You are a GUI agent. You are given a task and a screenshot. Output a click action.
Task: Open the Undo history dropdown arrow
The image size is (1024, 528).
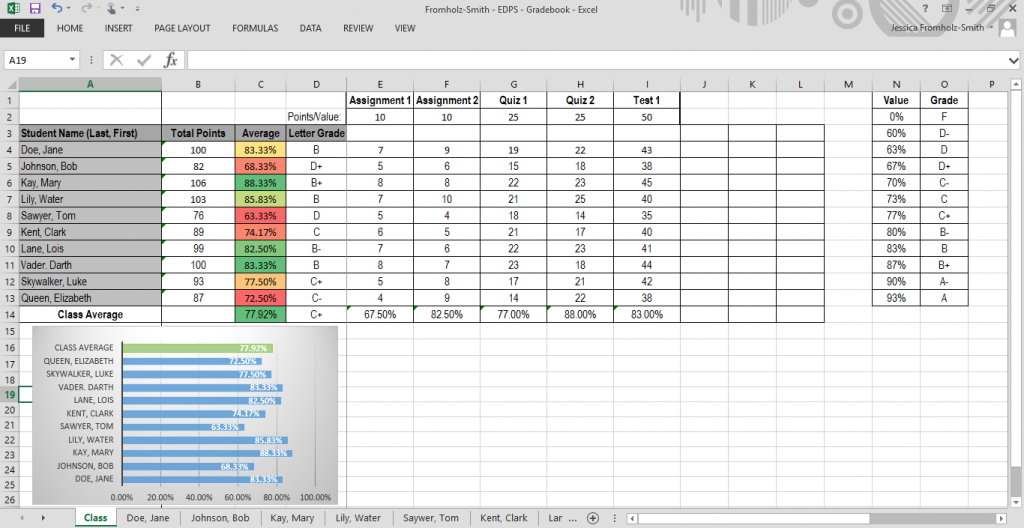(x=68, y=9)
